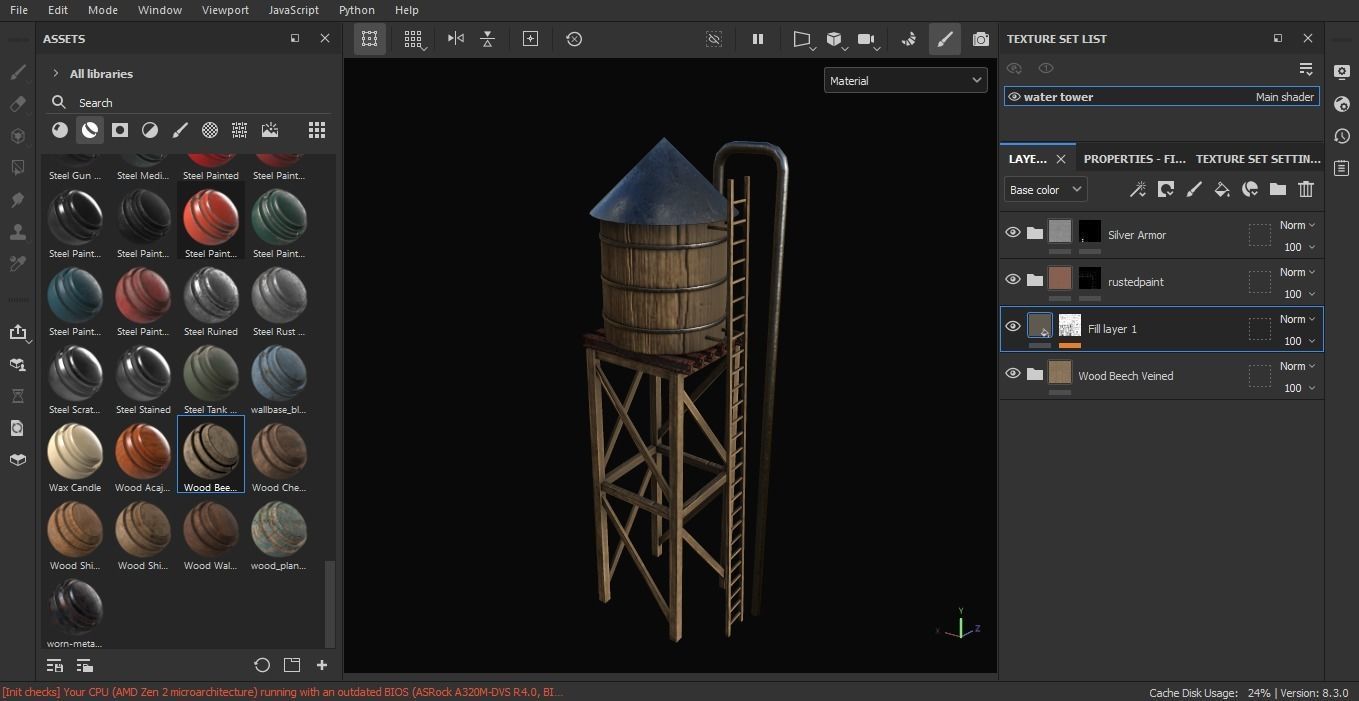This screenshot has height=701, width=1359.
Task: Create a new folder in layer stack
Action: coord(1278,189)
